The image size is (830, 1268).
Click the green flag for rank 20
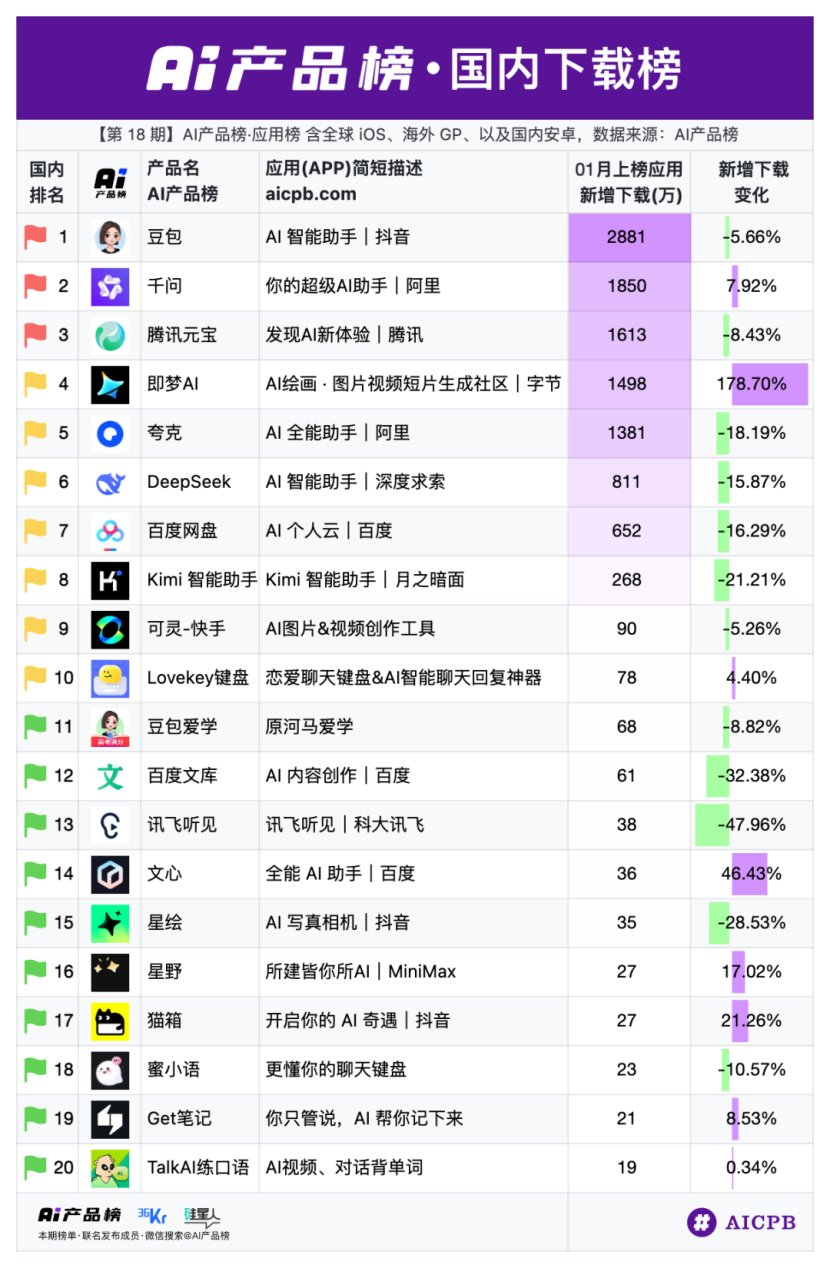click(36, 1167)
